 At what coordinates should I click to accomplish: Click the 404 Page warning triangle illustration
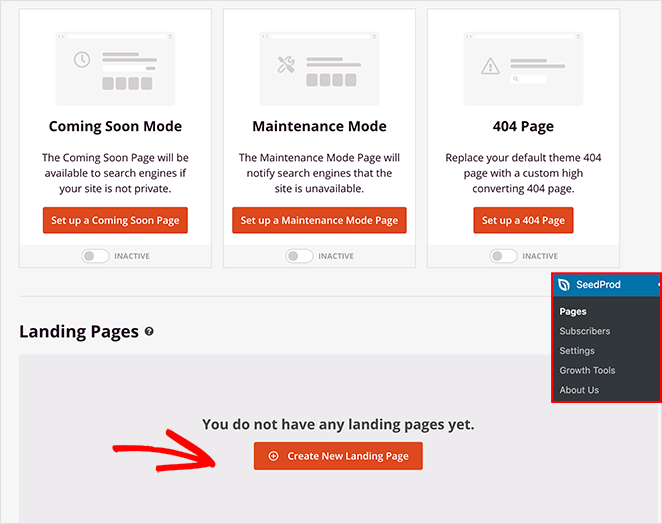tap(490, 66)
